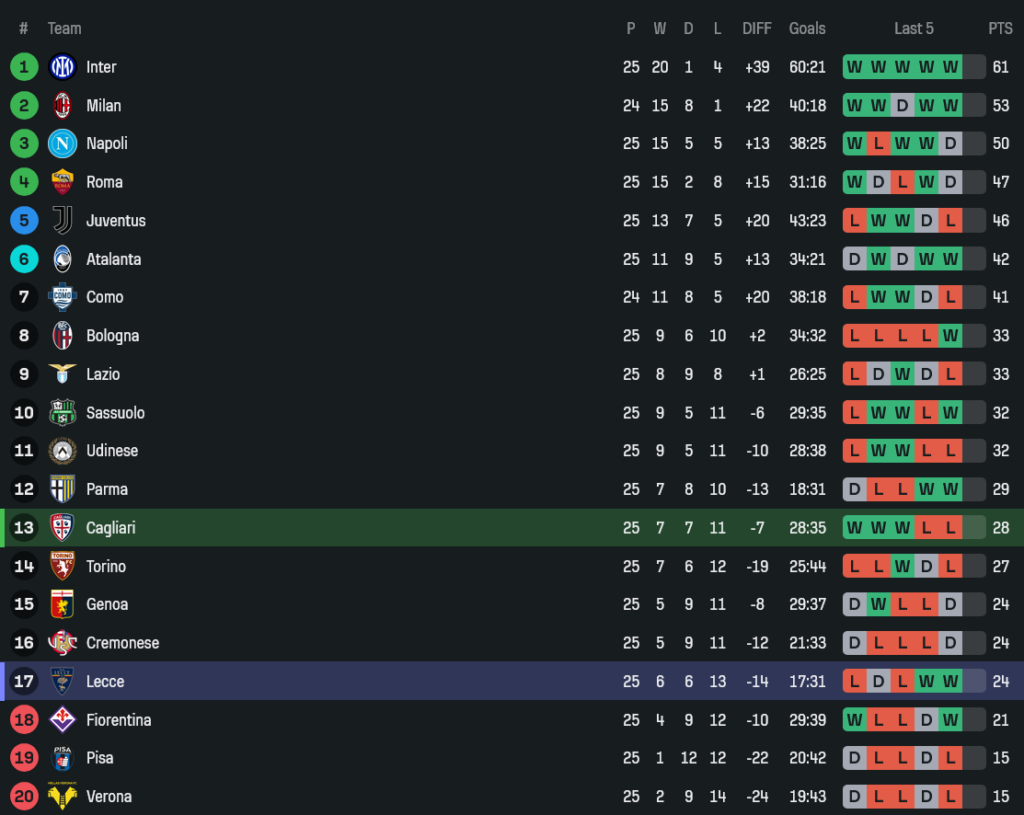Open the Lecce team name link
Image resolution: width=1024 pixels, height=815 pixels.
pos(105,681)
